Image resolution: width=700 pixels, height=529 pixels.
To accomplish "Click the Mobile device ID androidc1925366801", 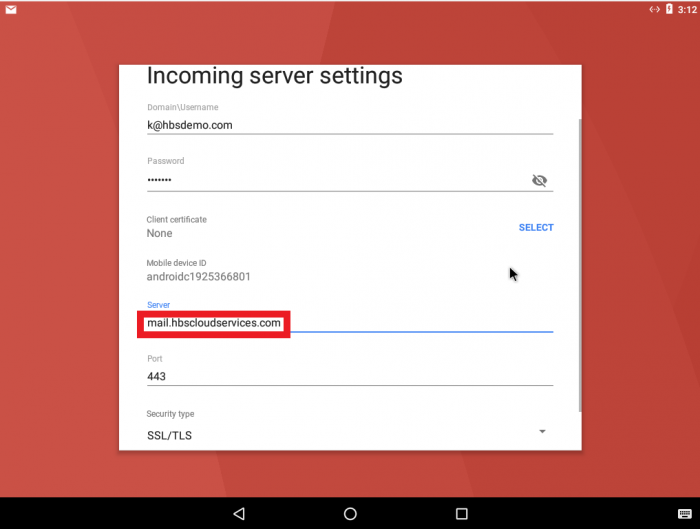I will (199, 277).
